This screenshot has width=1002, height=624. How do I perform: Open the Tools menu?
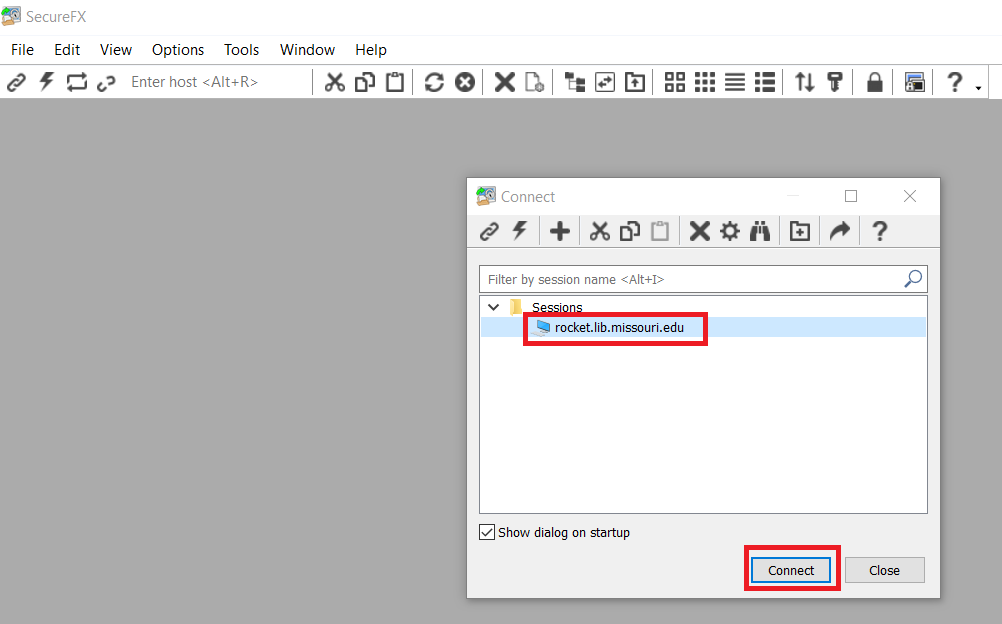241,50
